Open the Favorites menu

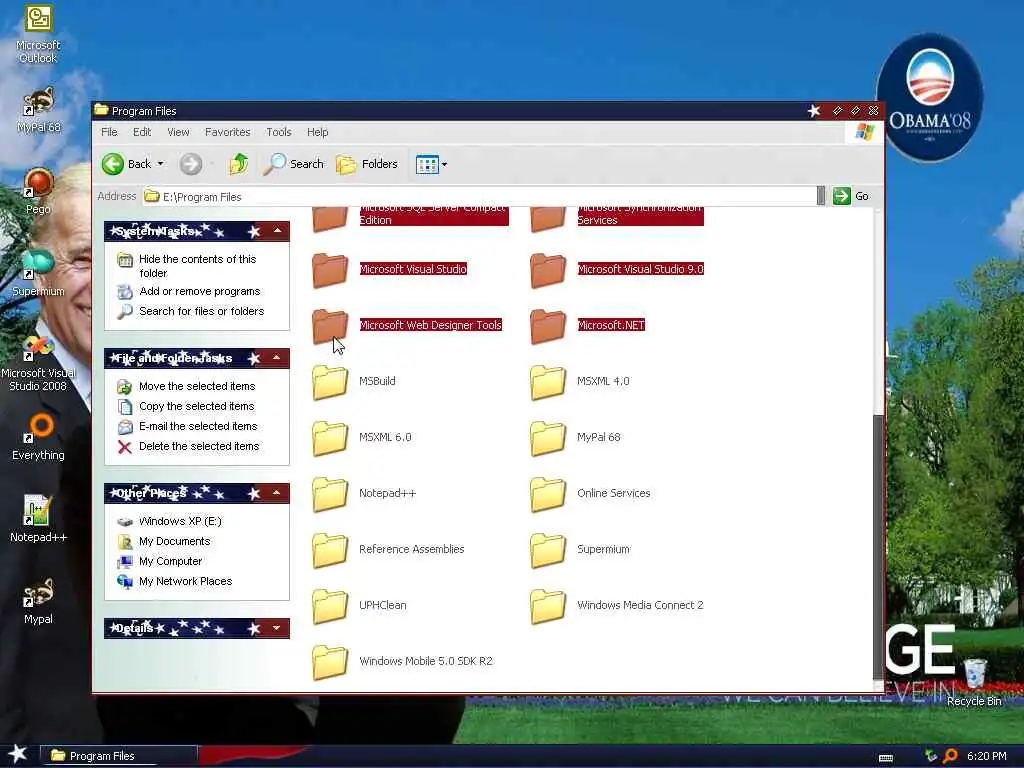227,132
